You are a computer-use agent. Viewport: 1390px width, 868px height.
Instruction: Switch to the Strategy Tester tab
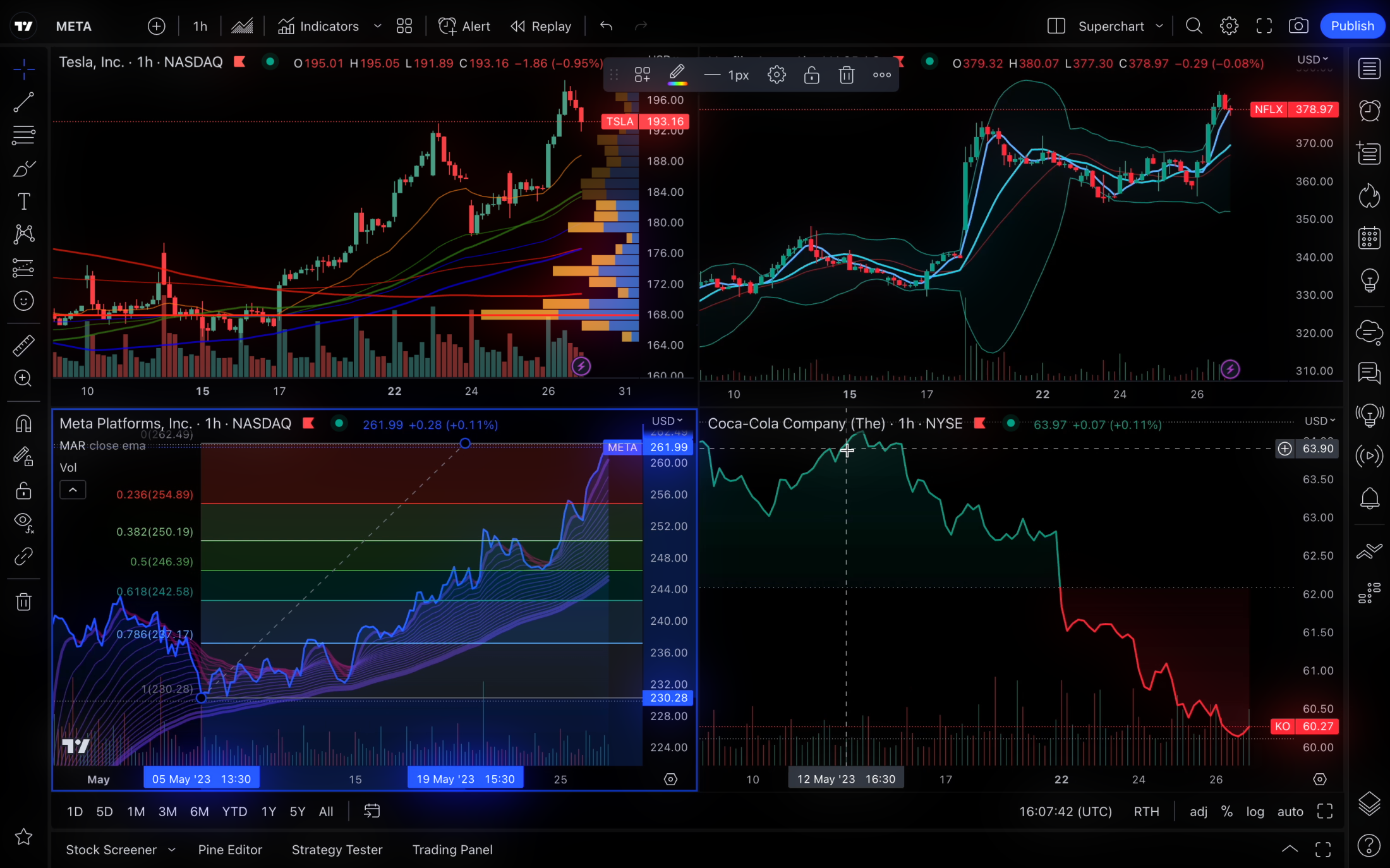click(x=337, y=850)
